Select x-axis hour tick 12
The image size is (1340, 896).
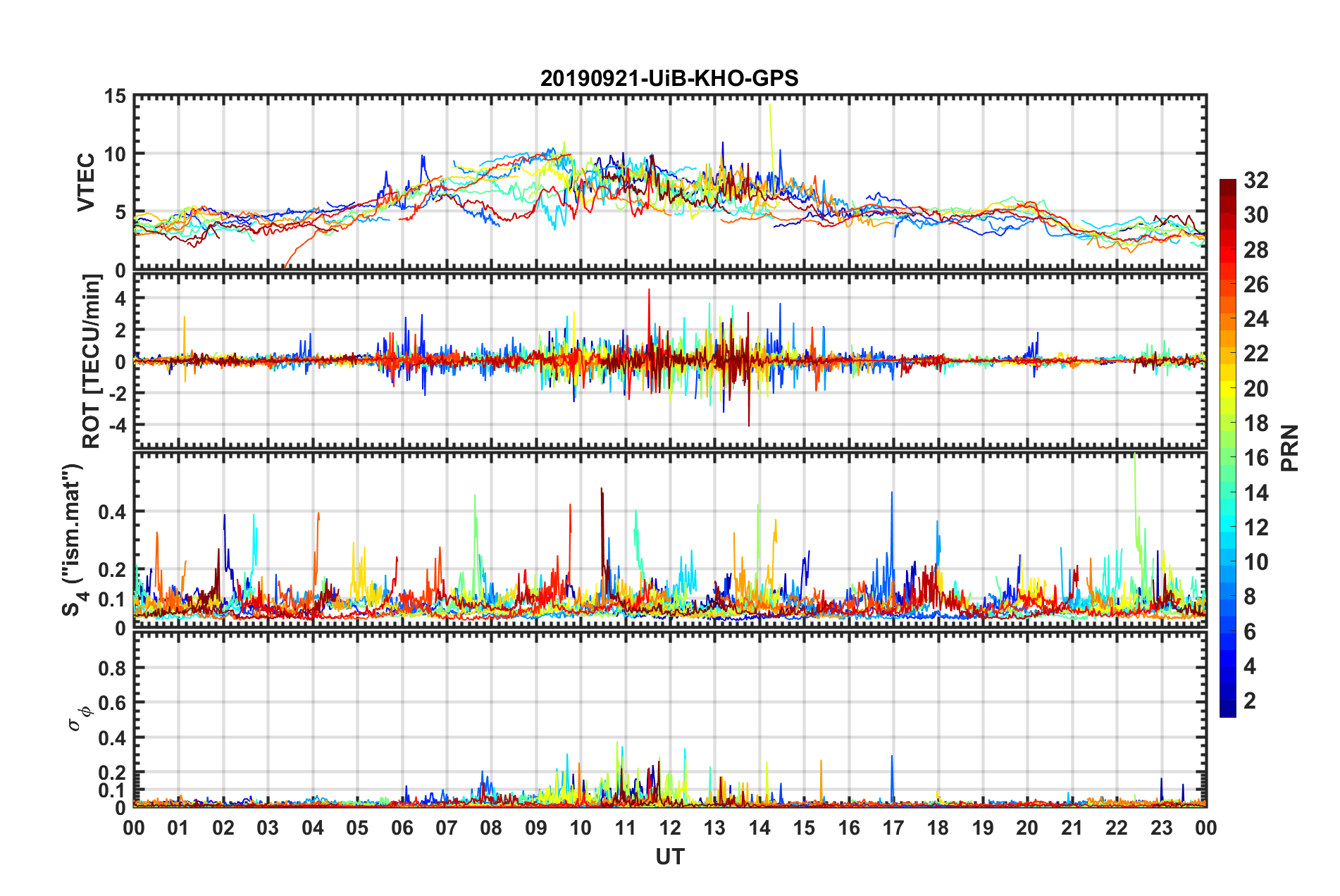670,828
